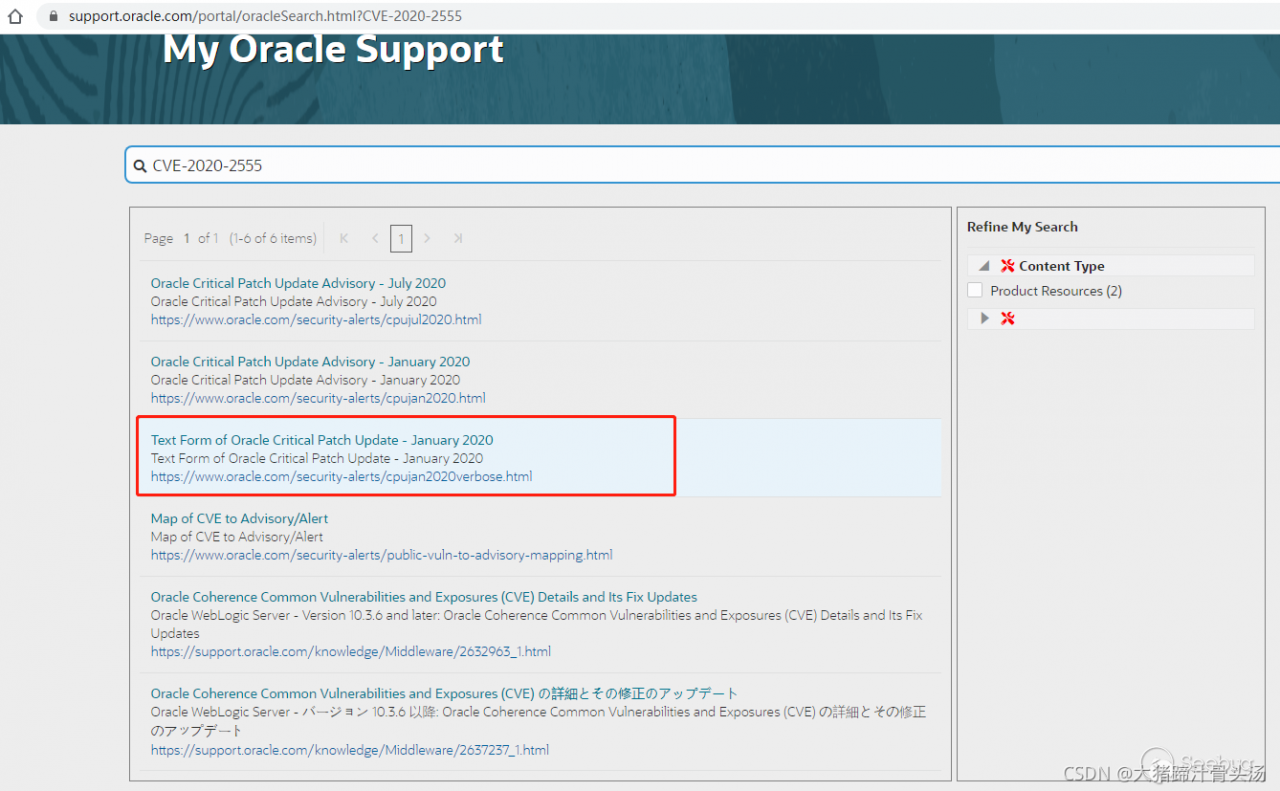Click the description 'Oracle Critical Patch Update Advisory - July 2020'
Viewport: 1280px width, 791px height.
point(294,301)
